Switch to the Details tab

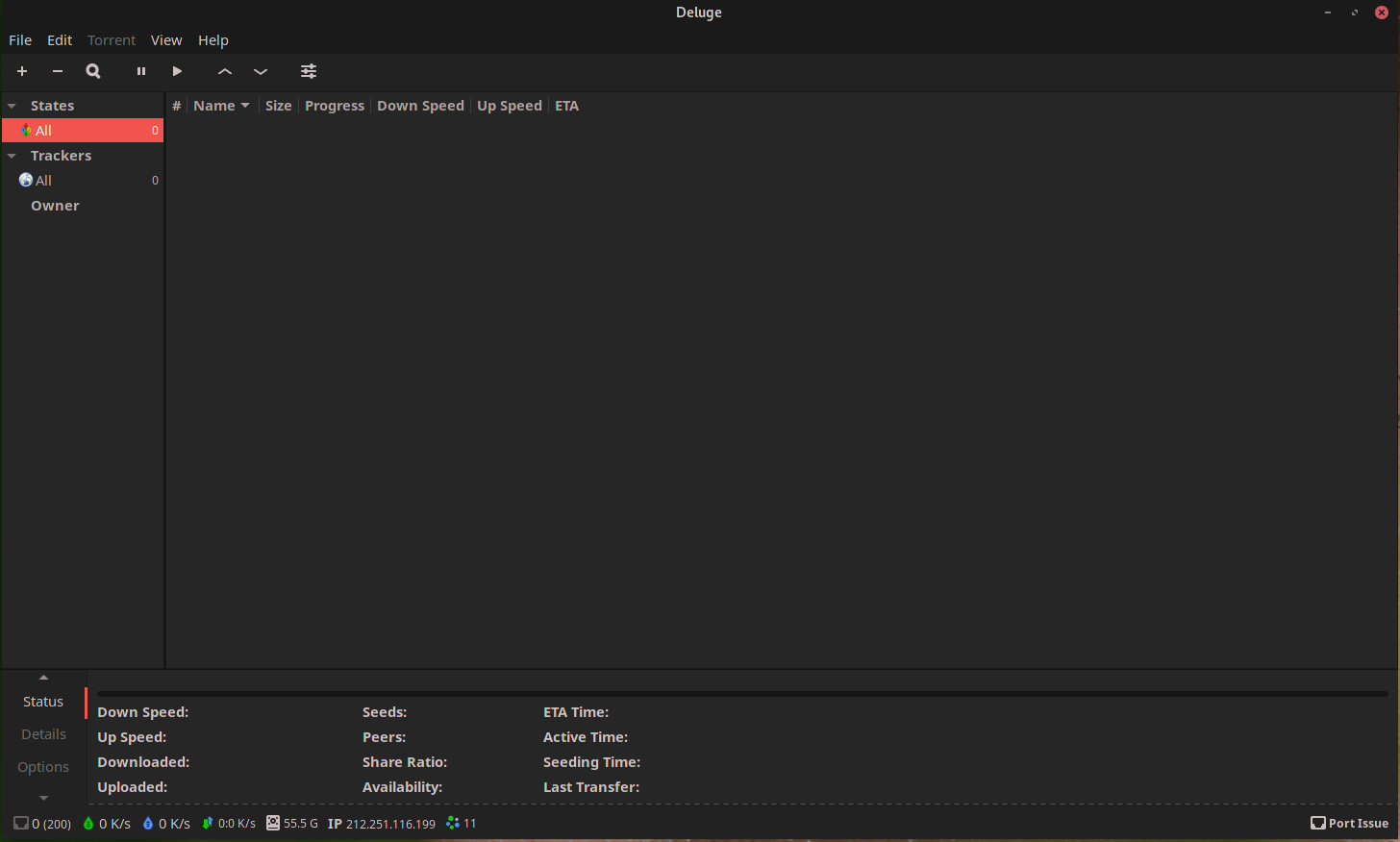point(44,734)
